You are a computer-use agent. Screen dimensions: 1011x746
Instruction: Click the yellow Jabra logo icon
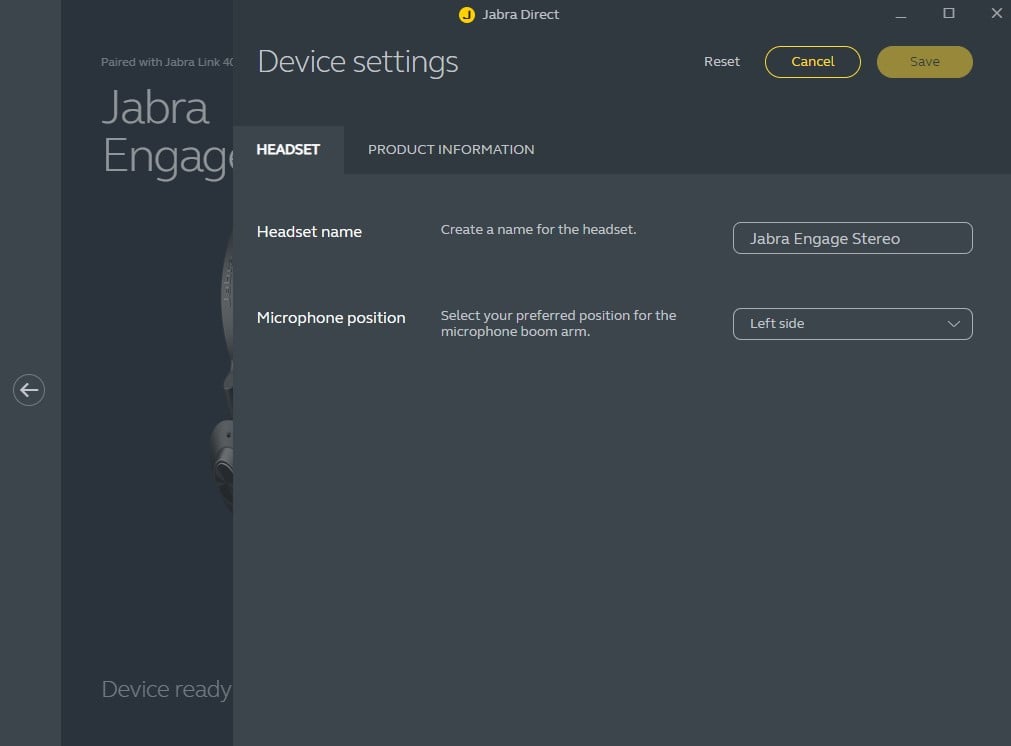[x=466, y=15]
